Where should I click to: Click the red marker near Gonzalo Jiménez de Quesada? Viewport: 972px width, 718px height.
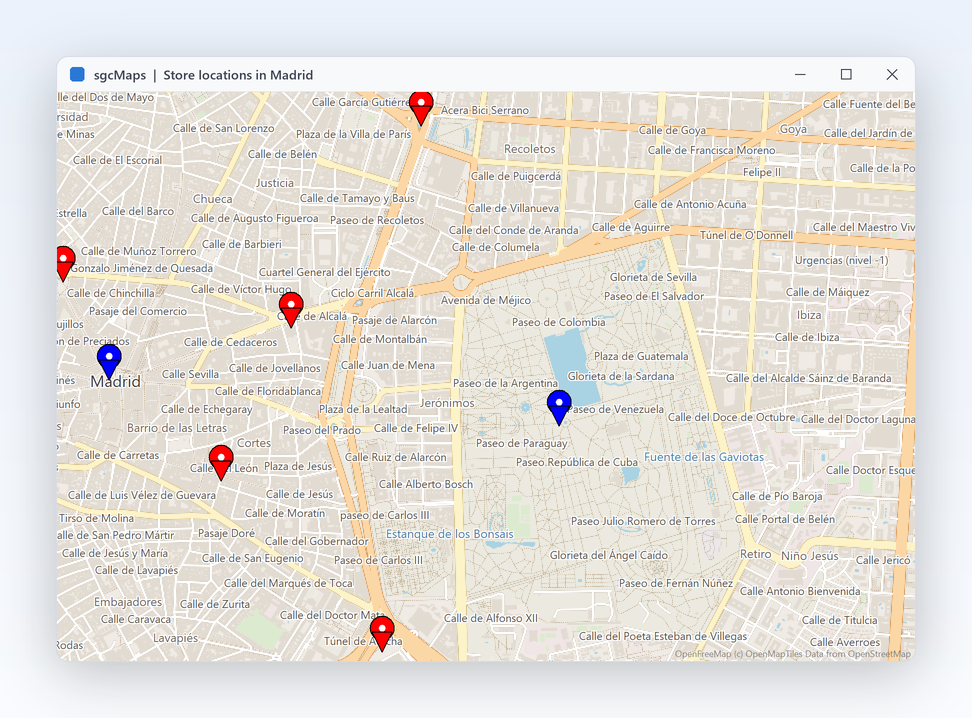[63, 264]
